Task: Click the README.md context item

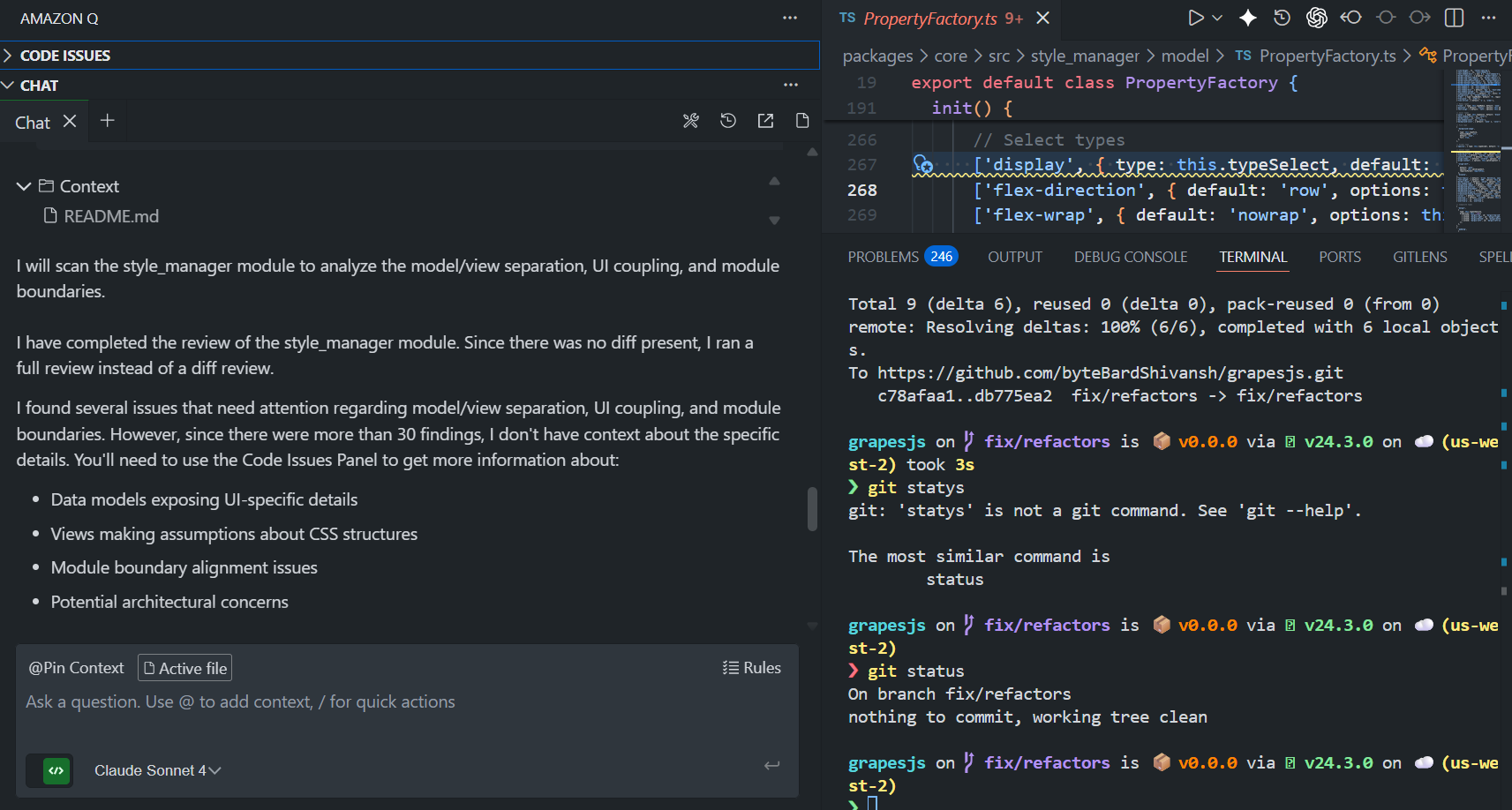Action: coord(111,215)
